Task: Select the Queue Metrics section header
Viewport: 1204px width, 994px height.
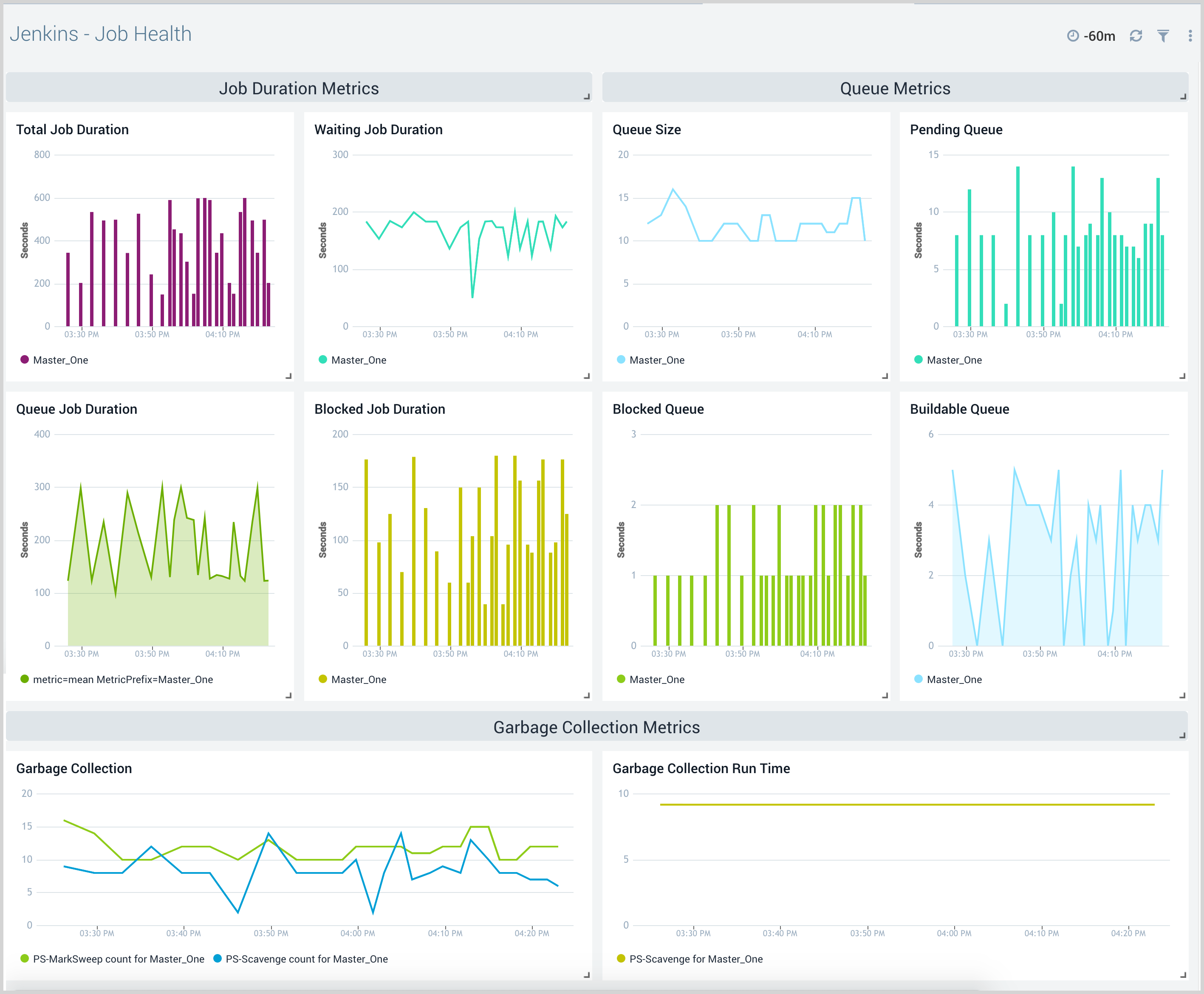Action: [x=894, y=88]
